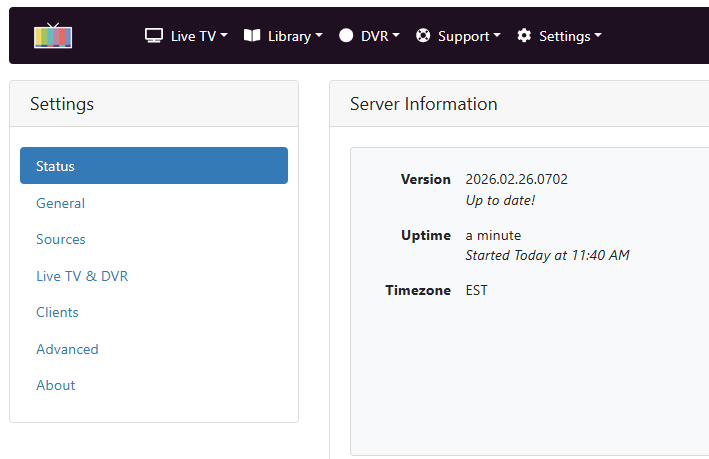View the Clients settings page
Viewport: 709px width, 459px height.
(57, 312)
